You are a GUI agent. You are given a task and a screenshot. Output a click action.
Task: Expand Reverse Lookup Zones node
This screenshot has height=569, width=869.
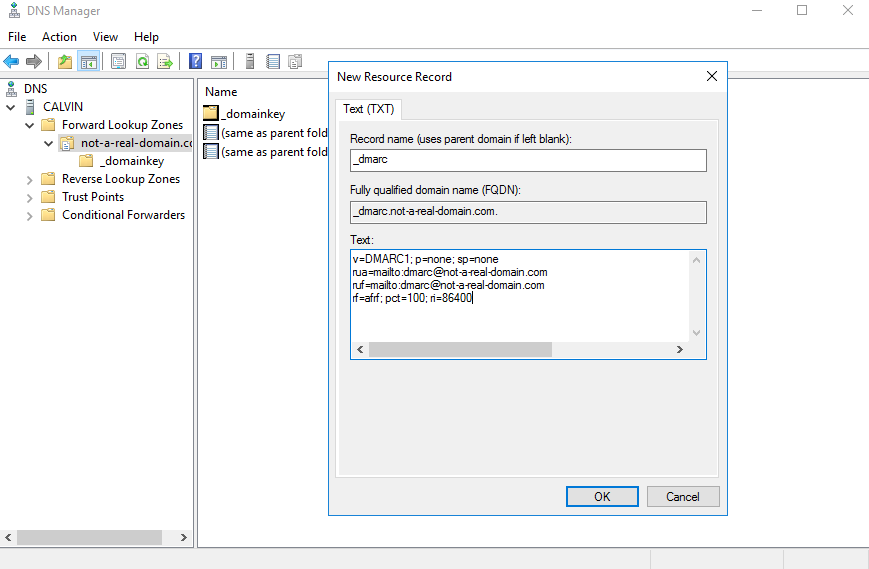click(x=29, y=180)
